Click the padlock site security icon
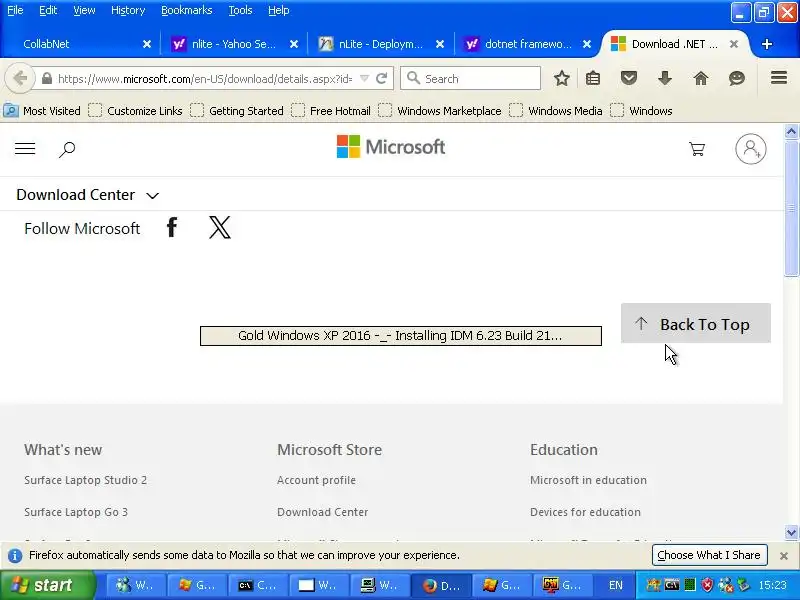The height and width of the screenshot is (600, 800). point(46,79)
